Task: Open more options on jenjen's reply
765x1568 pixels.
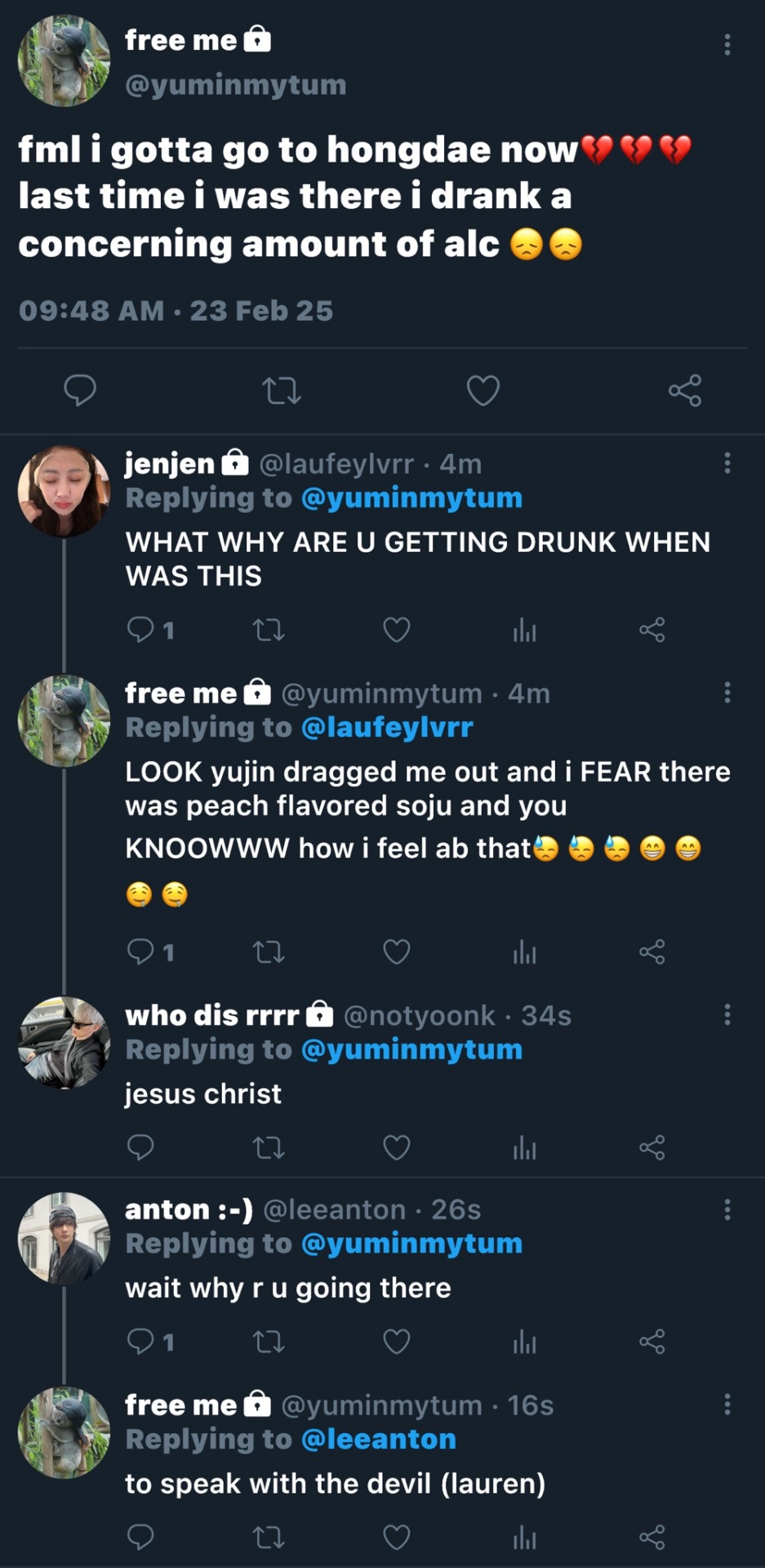Action: point(727,464)
